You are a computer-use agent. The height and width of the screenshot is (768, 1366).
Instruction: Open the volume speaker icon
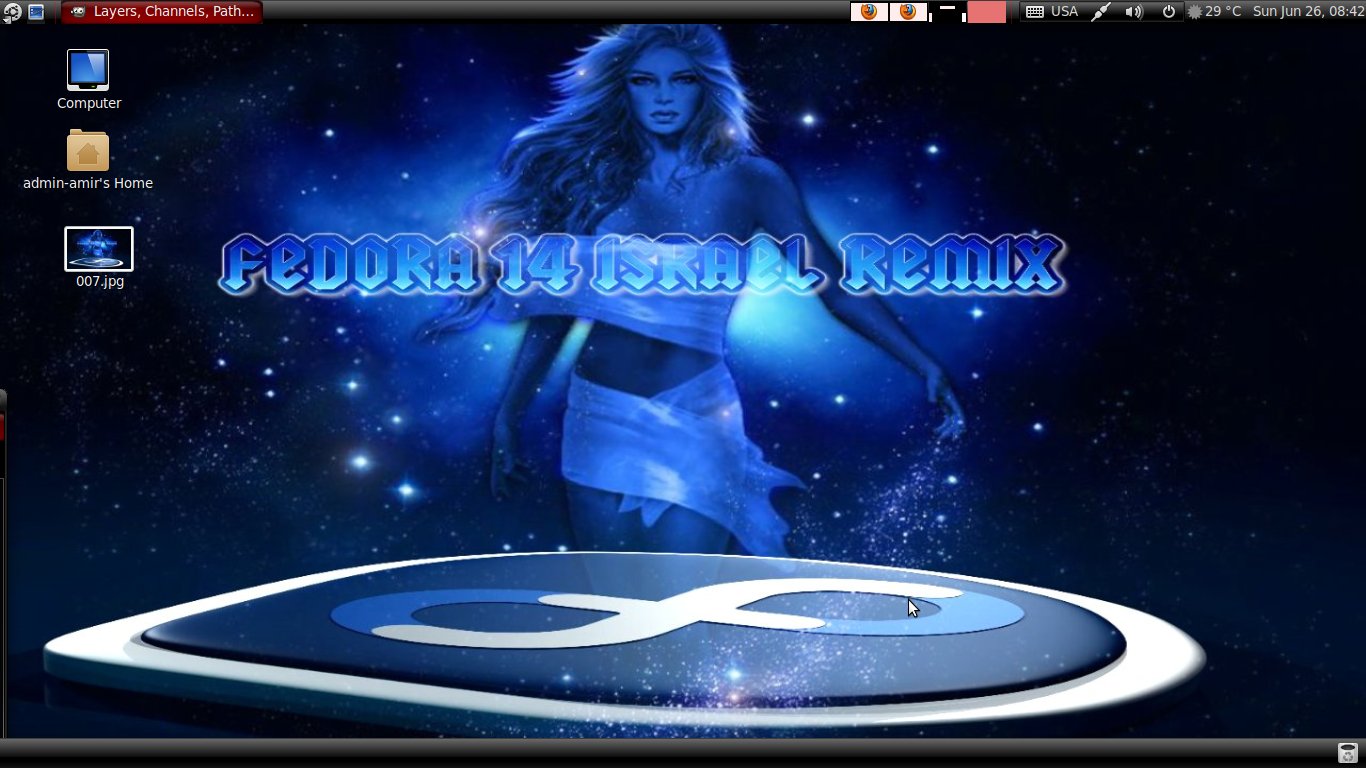[1133, 12]
